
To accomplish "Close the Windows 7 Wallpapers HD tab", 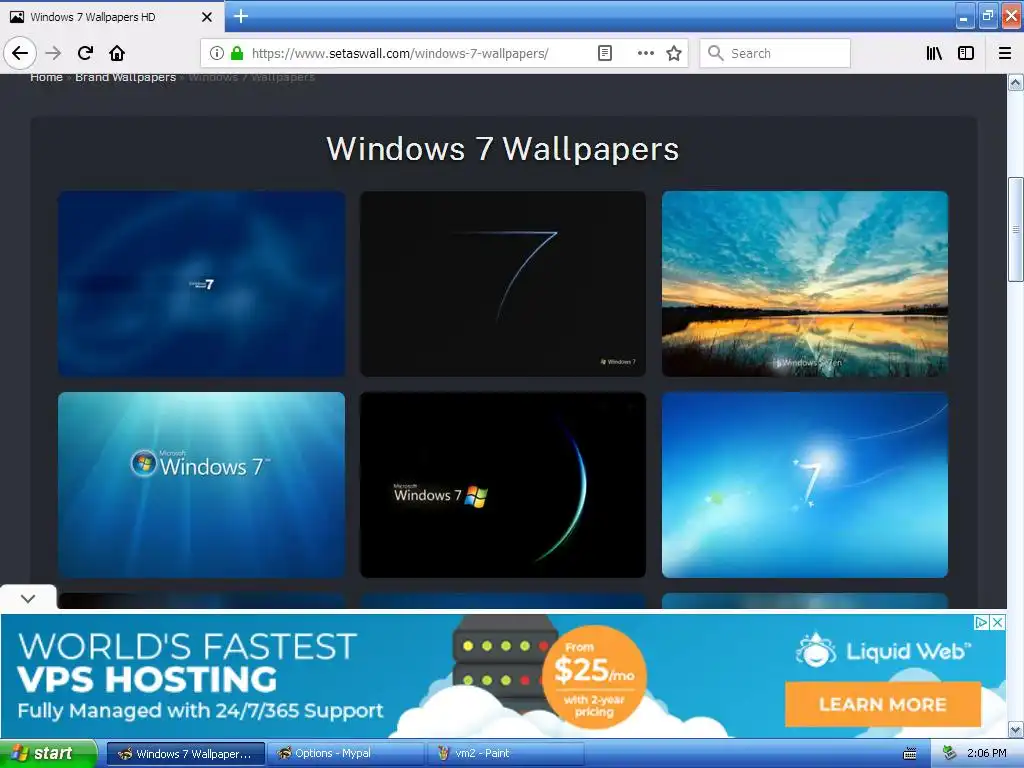I will pyautogui.click(x=206, y=17).
